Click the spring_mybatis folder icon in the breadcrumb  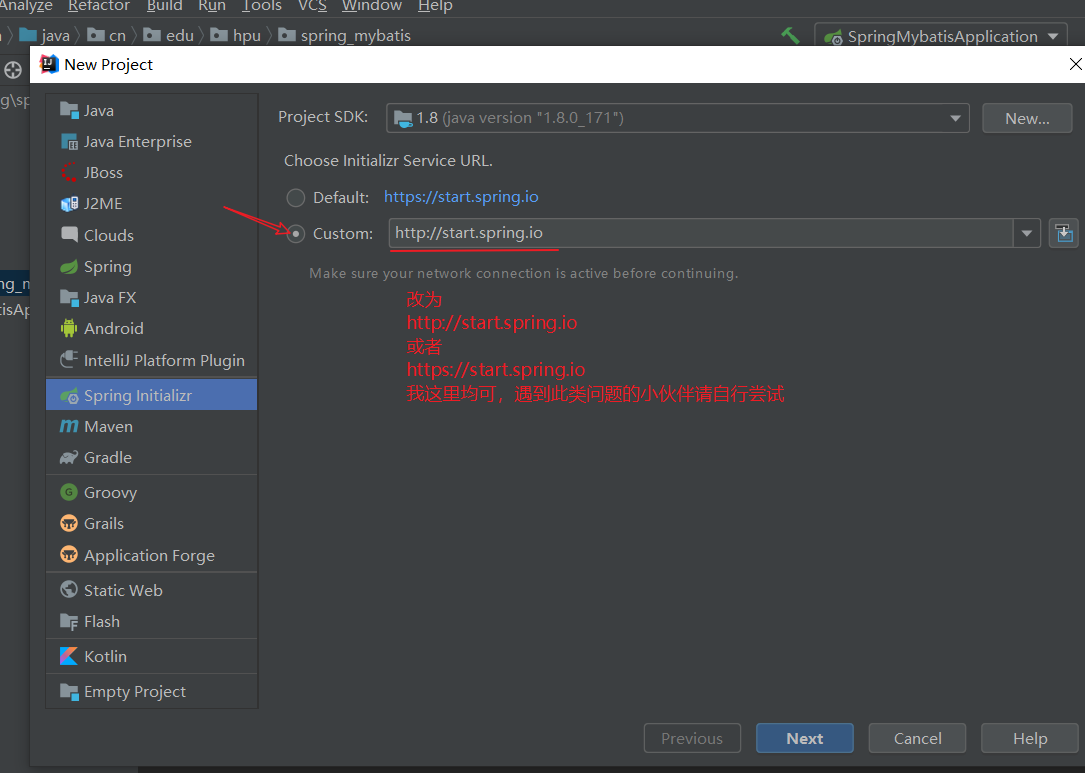[286, 35]
